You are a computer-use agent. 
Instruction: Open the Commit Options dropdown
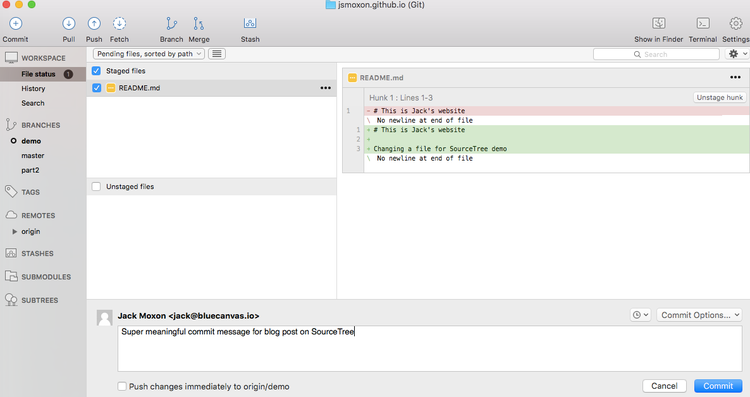pyautogui.click(x=699, y=315)
